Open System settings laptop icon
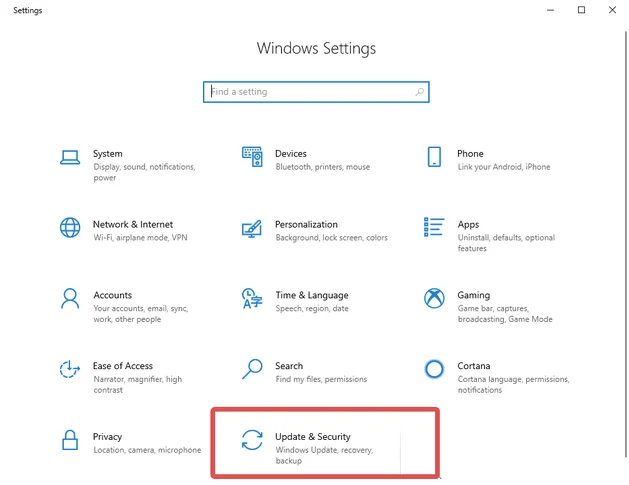This screenshot has height=485, width=629. pyautogui.click(x=70, y=157)
